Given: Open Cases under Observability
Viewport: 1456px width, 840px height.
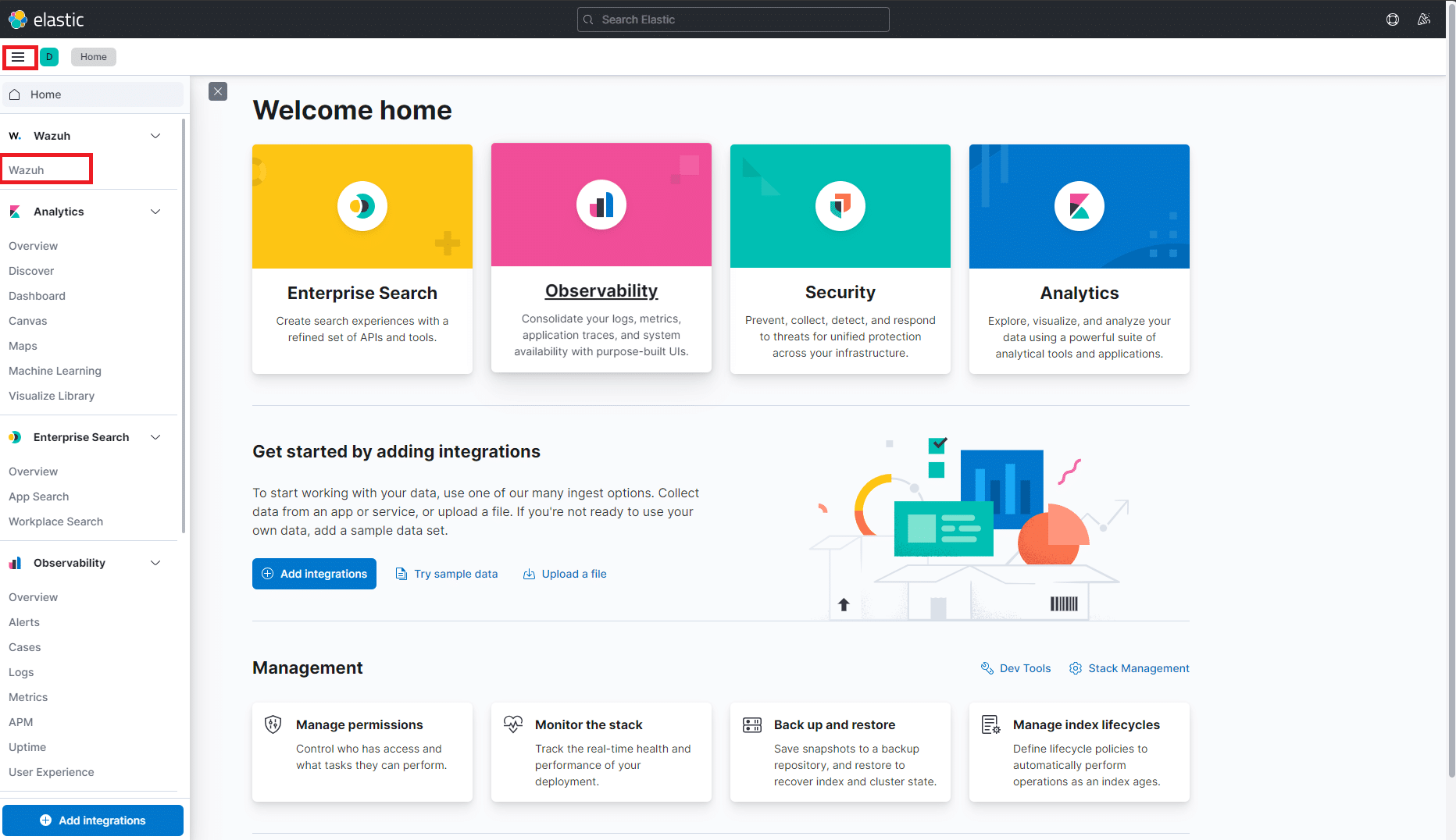Looking at the screenshot, I should (24, 647).
